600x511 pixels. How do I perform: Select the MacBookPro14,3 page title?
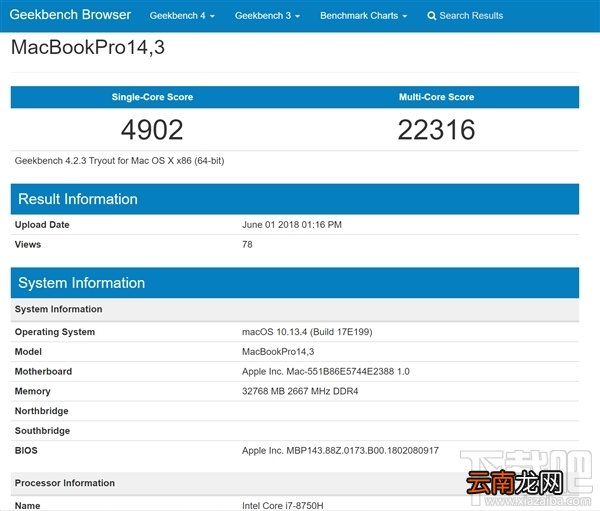click(88, 47)
